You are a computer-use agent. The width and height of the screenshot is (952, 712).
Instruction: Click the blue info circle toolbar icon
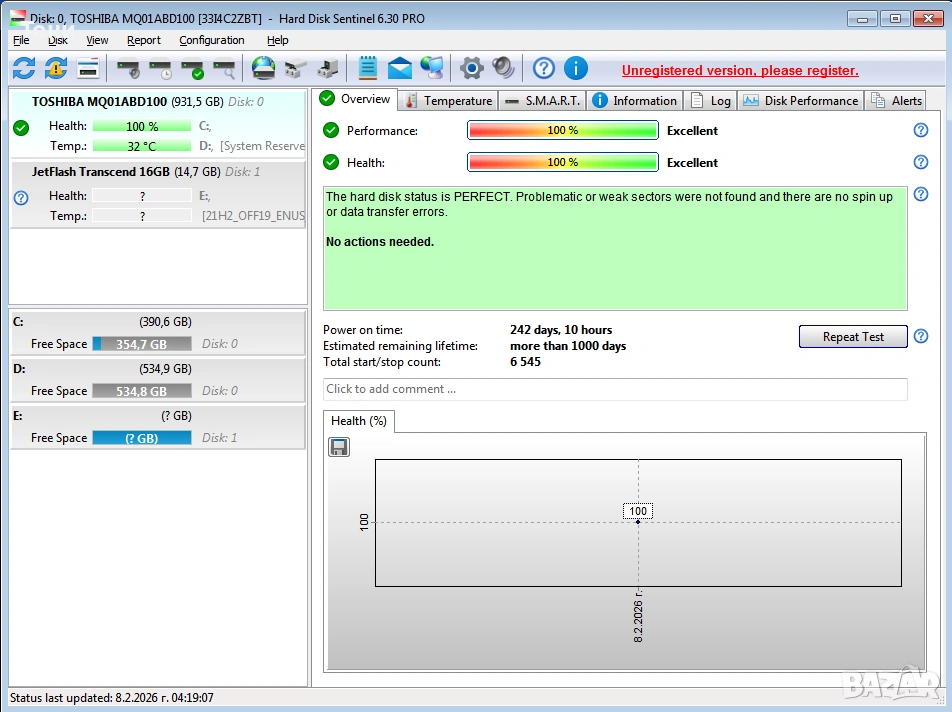tap(576, 68)
